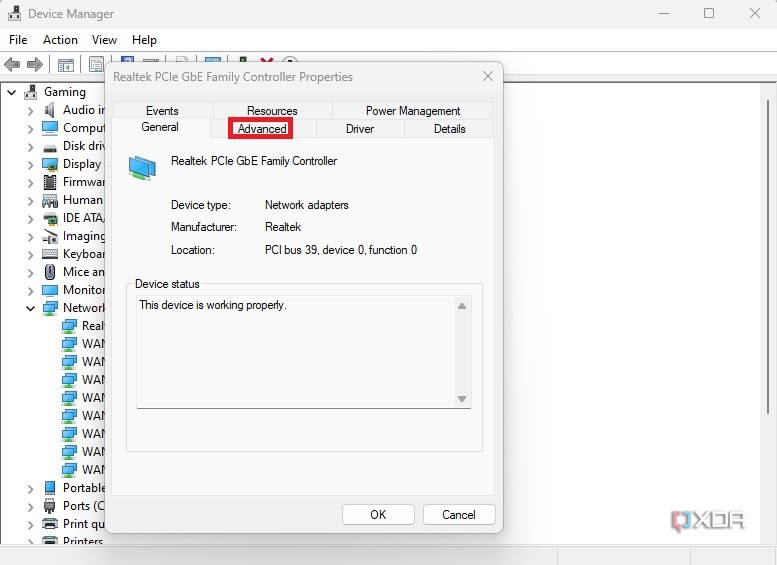Expand the IDE ATA controllers category

click(31, 219)
